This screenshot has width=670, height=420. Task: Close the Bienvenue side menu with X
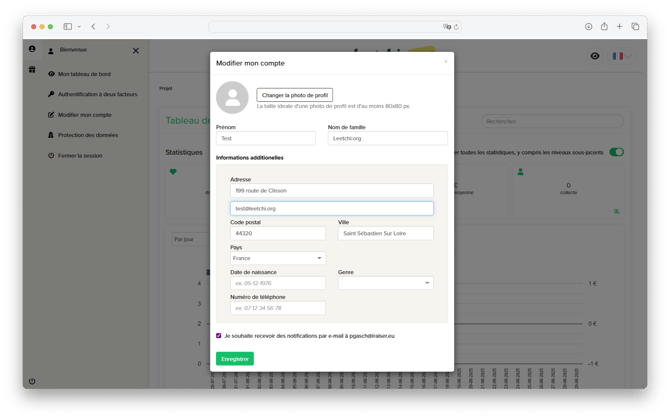point(136,50)
